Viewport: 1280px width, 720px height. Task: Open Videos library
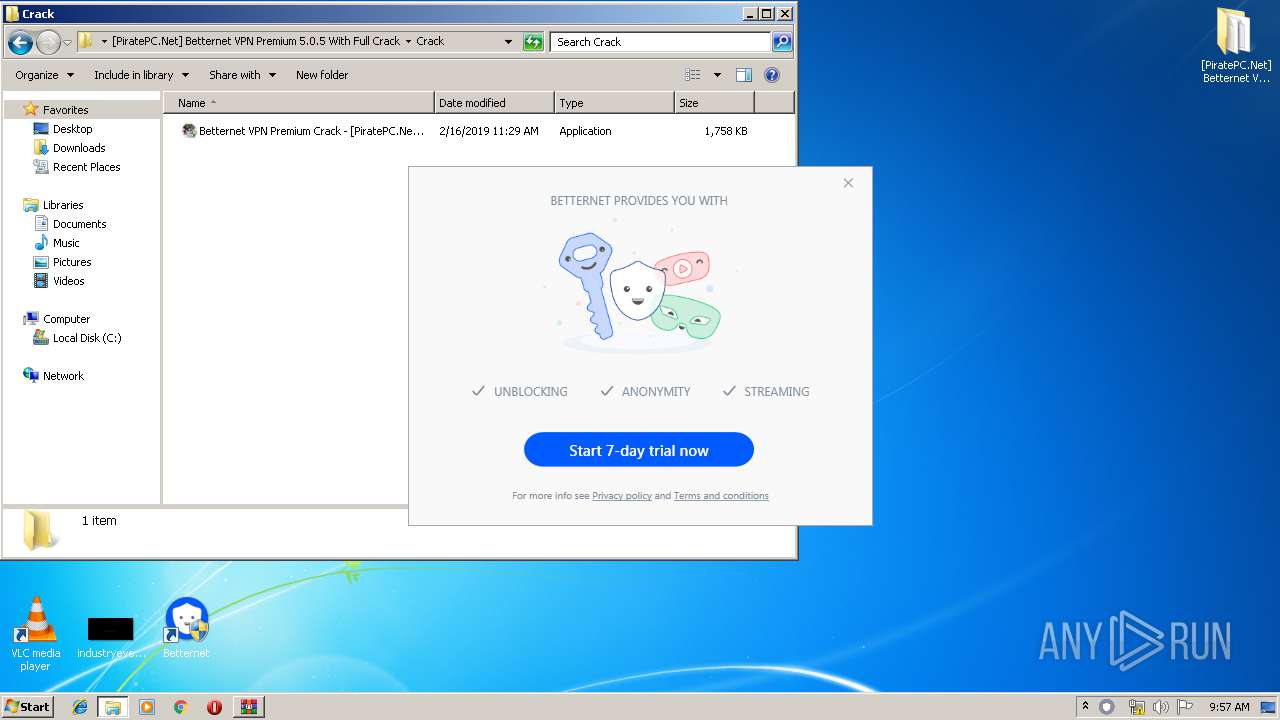click(x=68, y=281)
